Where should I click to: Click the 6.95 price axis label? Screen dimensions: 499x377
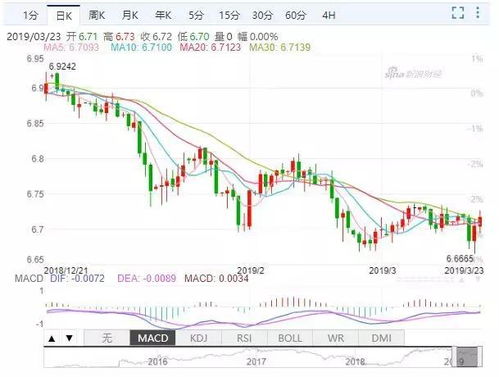point(35,59)
